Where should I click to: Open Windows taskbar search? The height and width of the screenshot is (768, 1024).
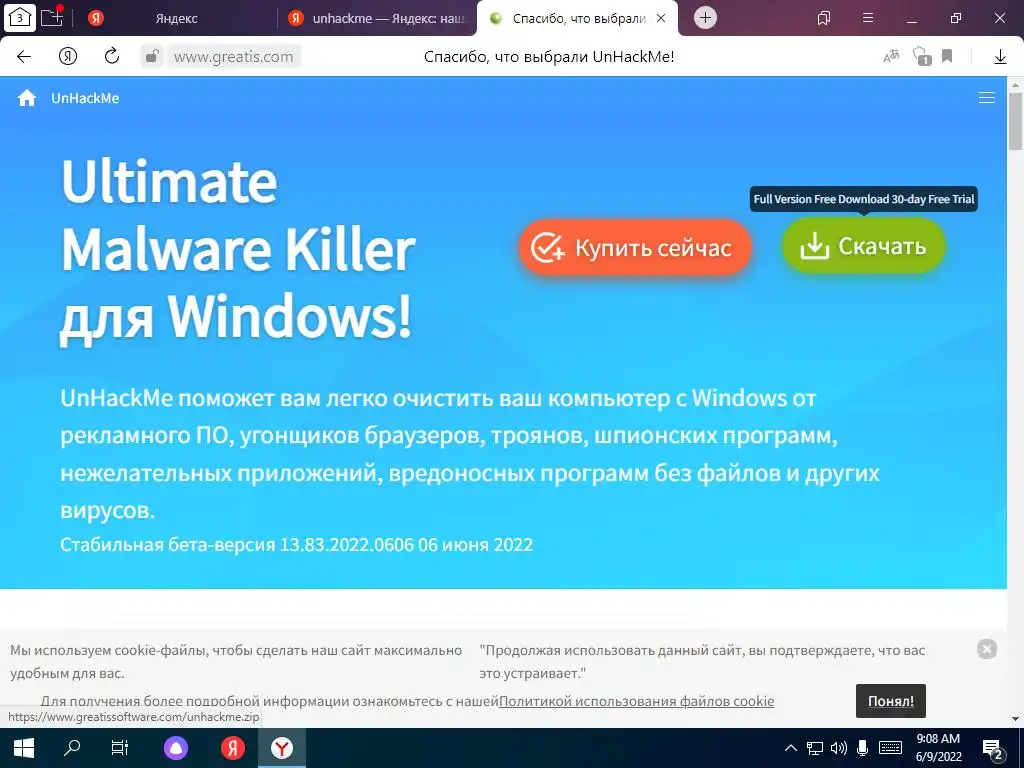click(x=72, y=748)
